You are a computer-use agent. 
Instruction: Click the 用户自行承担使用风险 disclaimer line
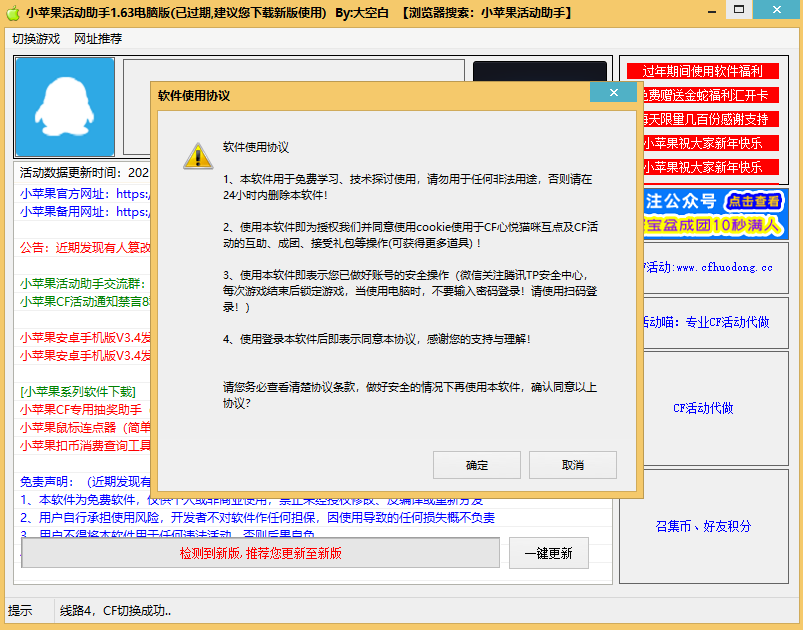coord(257,518)
